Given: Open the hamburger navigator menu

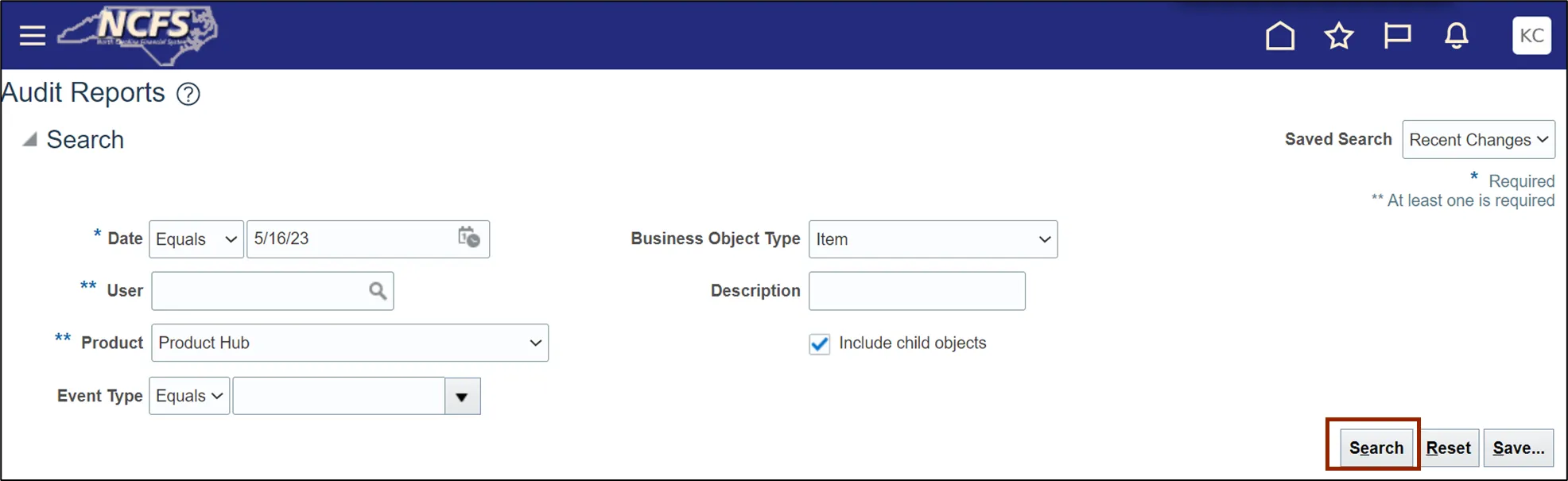Looking at the screenshot, I should 32,36.
